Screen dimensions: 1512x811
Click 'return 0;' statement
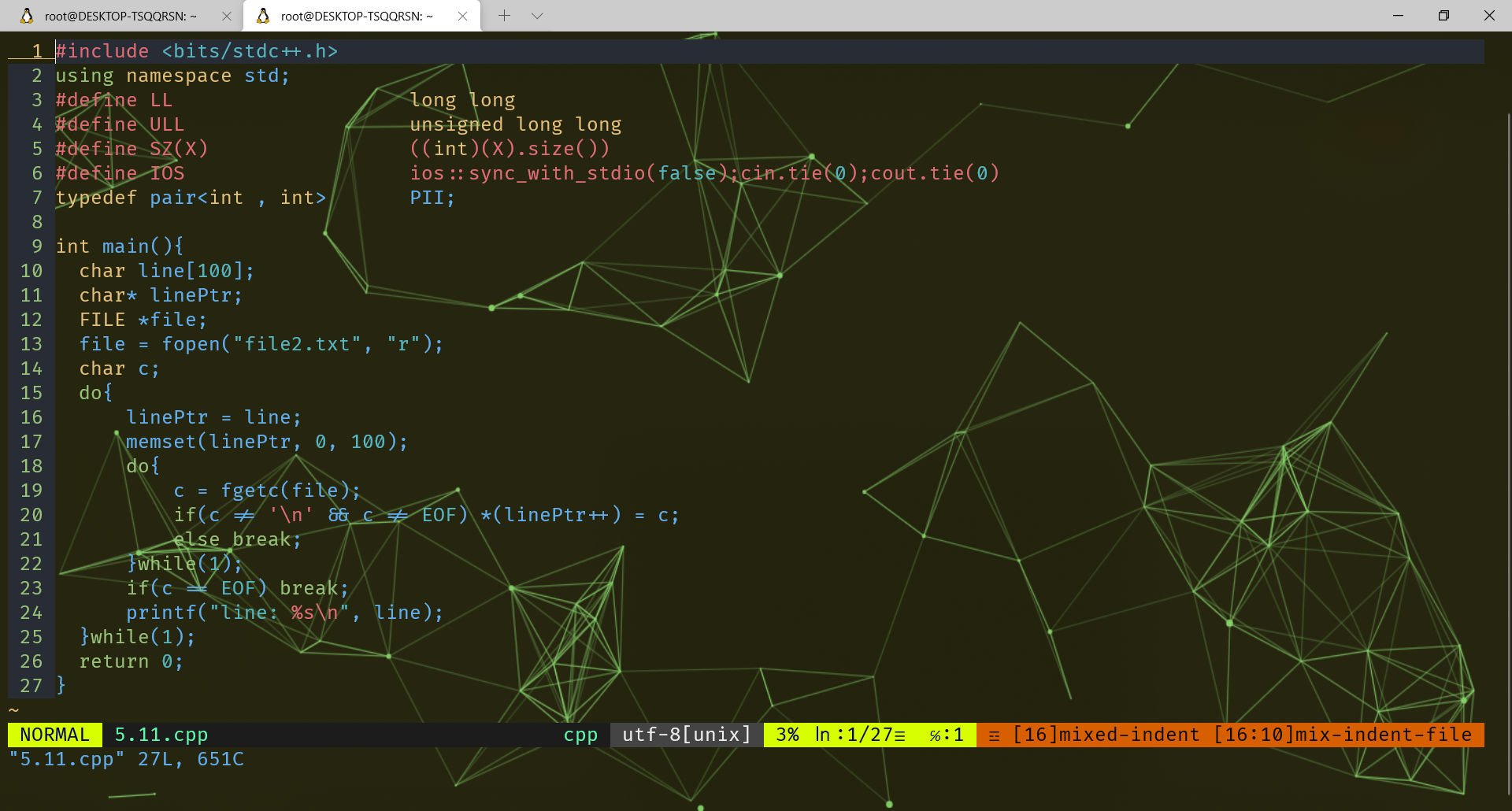coord(132,661)
